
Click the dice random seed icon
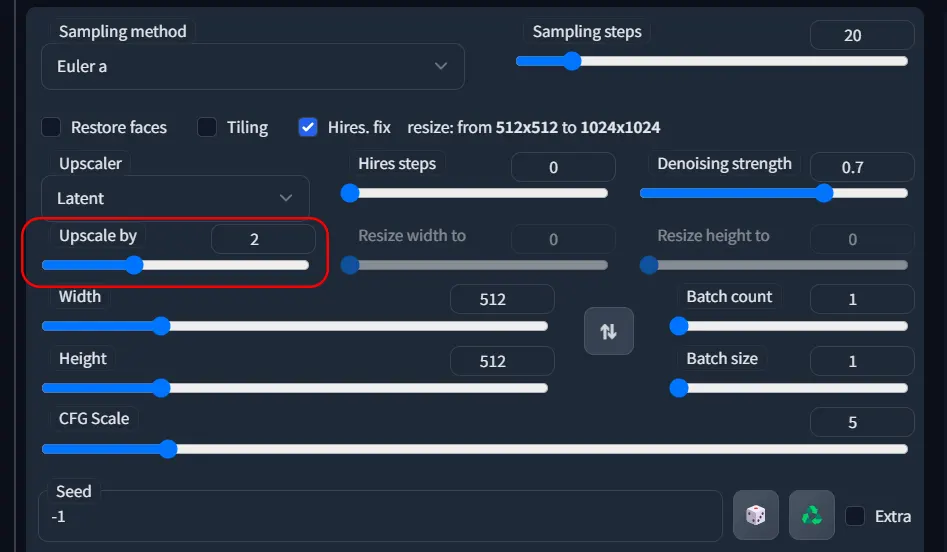[x=756, y=515]
